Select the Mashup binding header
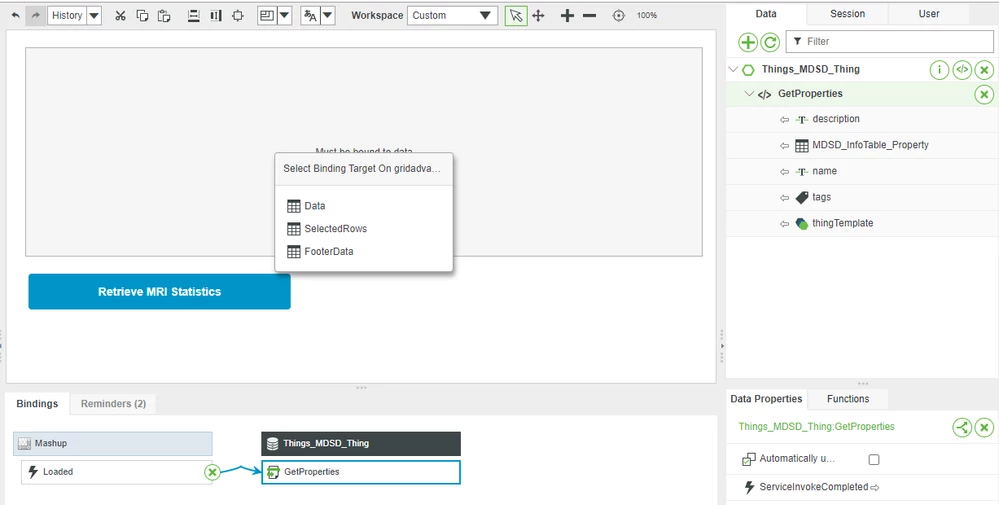999x505 pixels. tap(113, 443)
